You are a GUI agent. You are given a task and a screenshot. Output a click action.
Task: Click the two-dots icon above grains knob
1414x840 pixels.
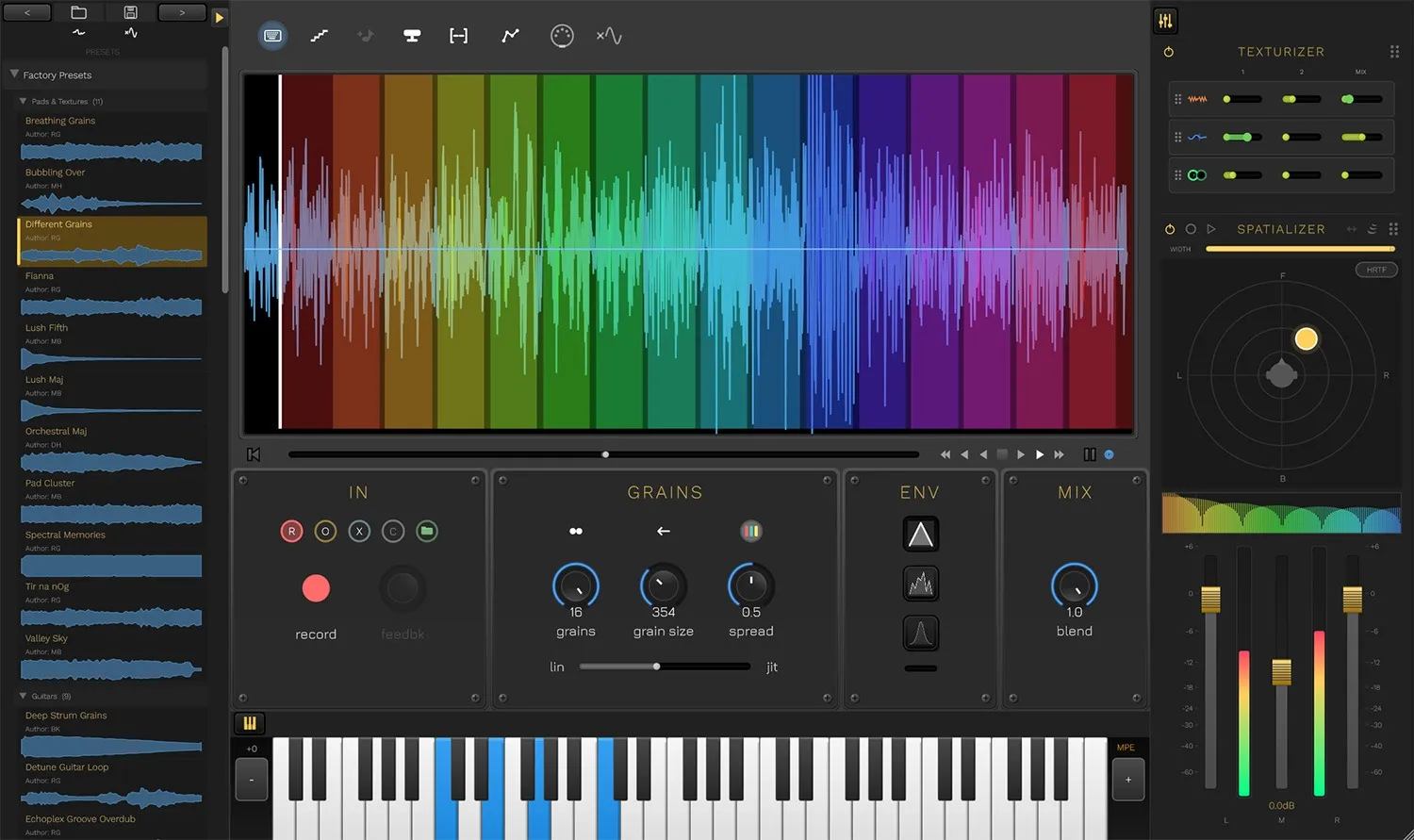point(576,532)
